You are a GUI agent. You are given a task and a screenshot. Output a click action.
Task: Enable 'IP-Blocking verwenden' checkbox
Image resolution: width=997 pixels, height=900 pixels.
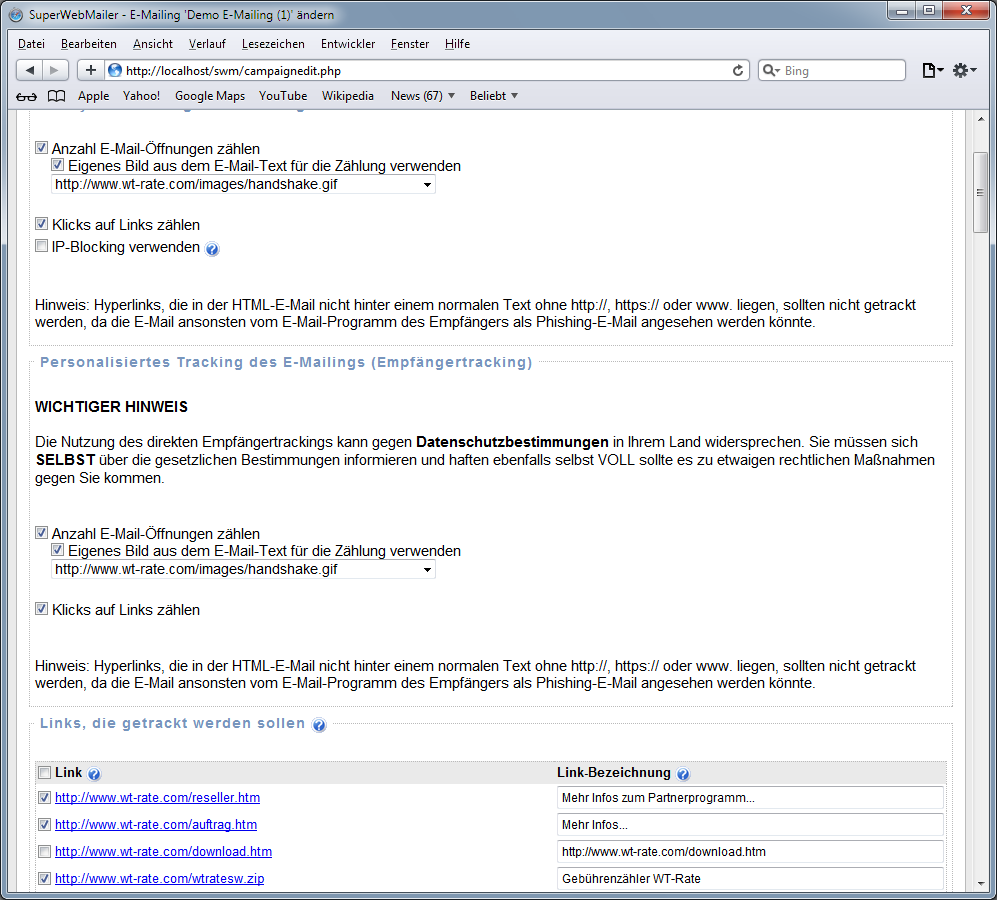pos(41,246)
